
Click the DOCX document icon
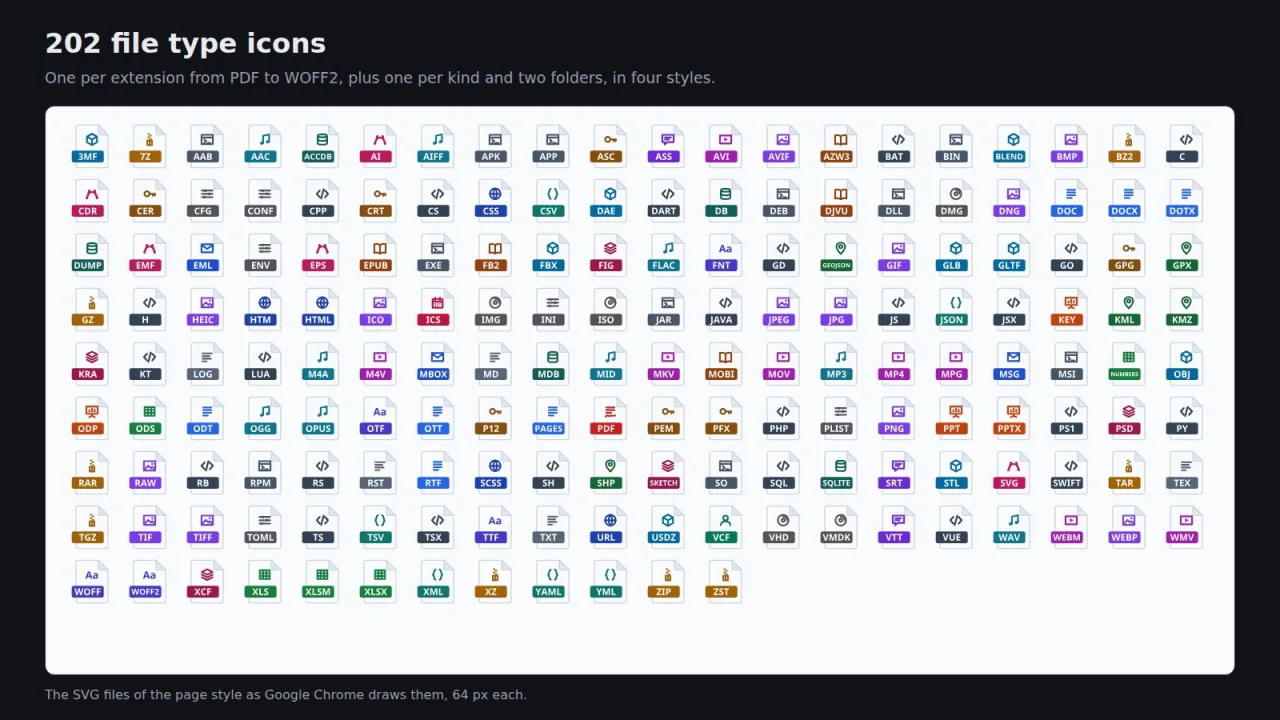point(1128,200)
